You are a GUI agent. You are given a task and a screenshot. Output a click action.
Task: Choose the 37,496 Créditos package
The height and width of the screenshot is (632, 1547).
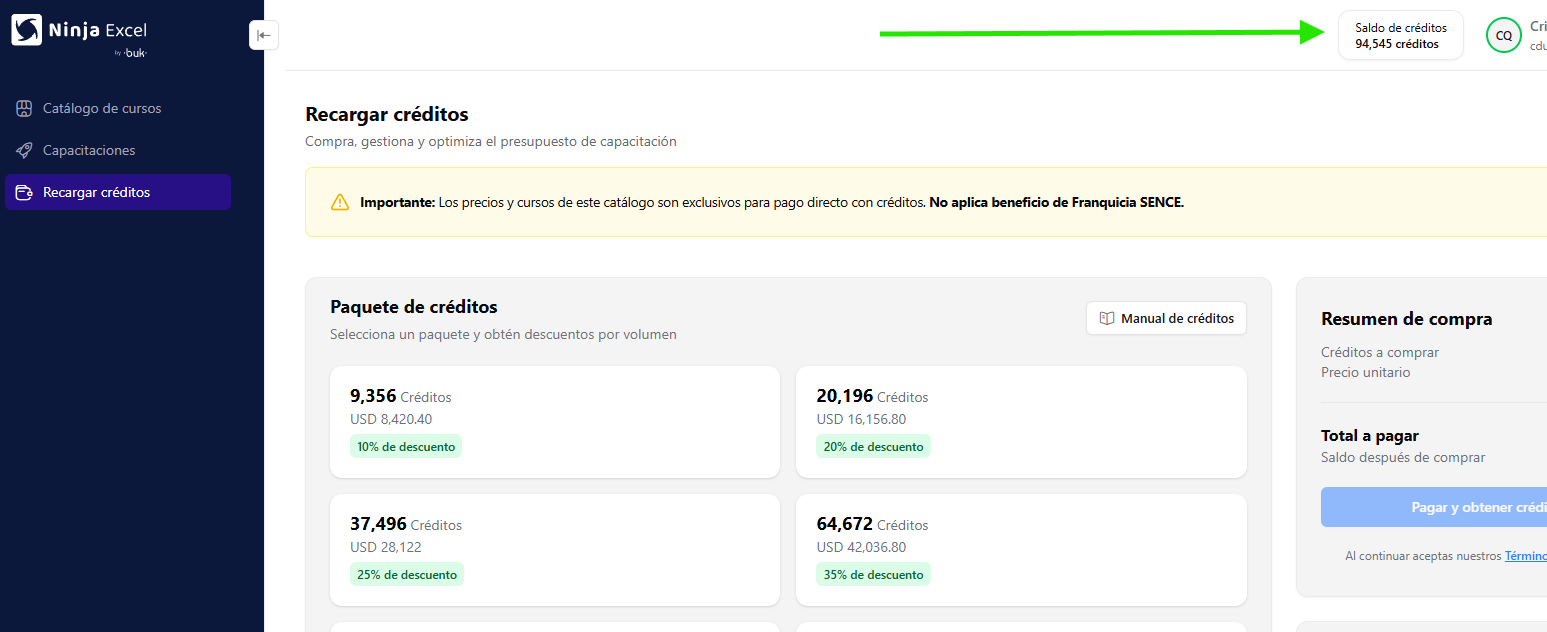555,550
